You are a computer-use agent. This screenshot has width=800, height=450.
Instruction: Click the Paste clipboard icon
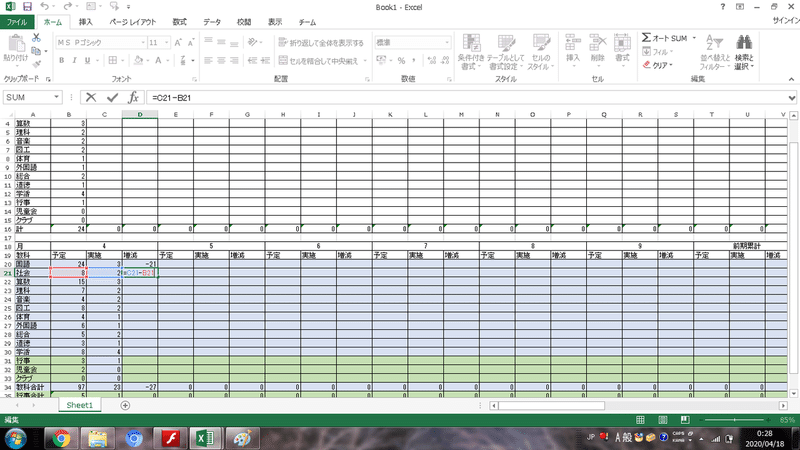[16, 44]
